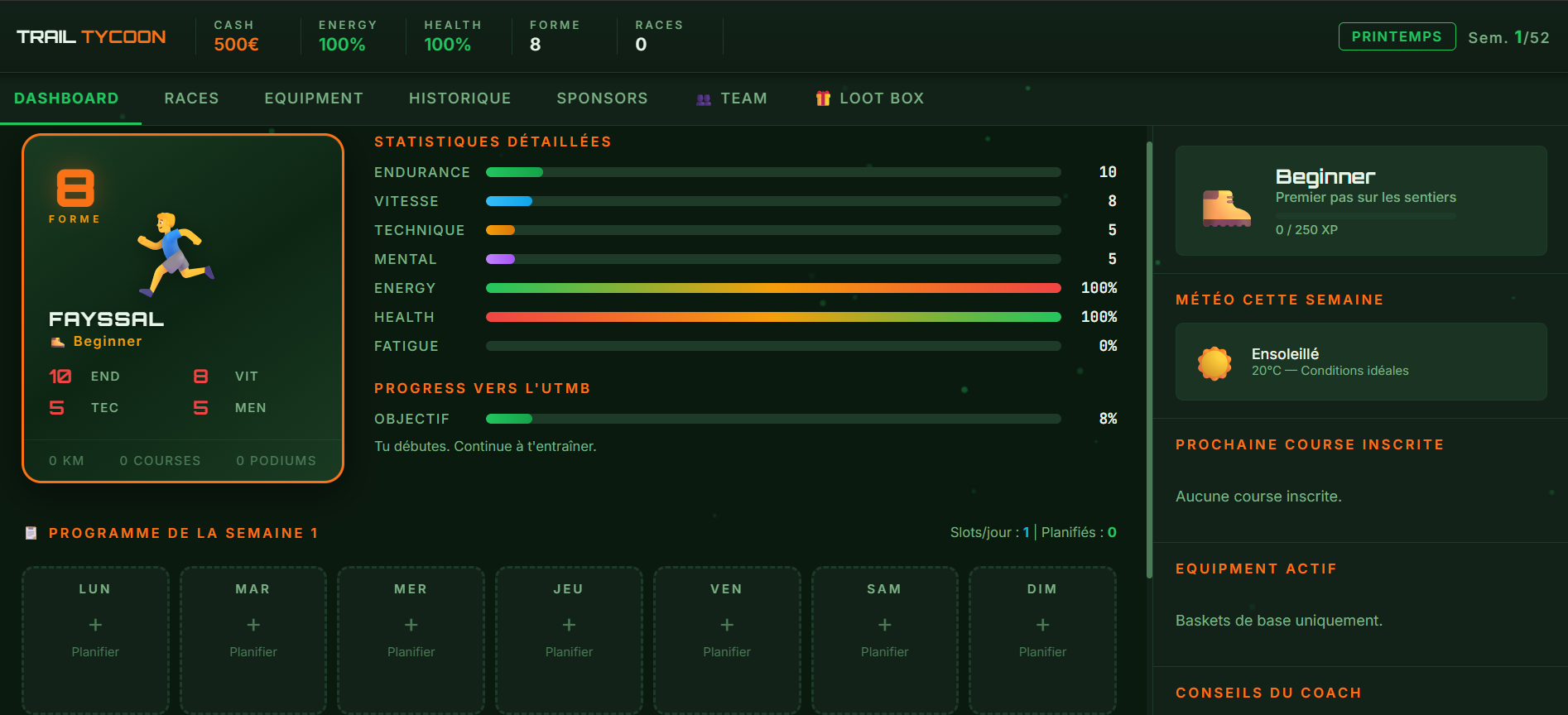Click the Technique progress bar
This screenshot has height=715, width=1568.
pos(773,230)
